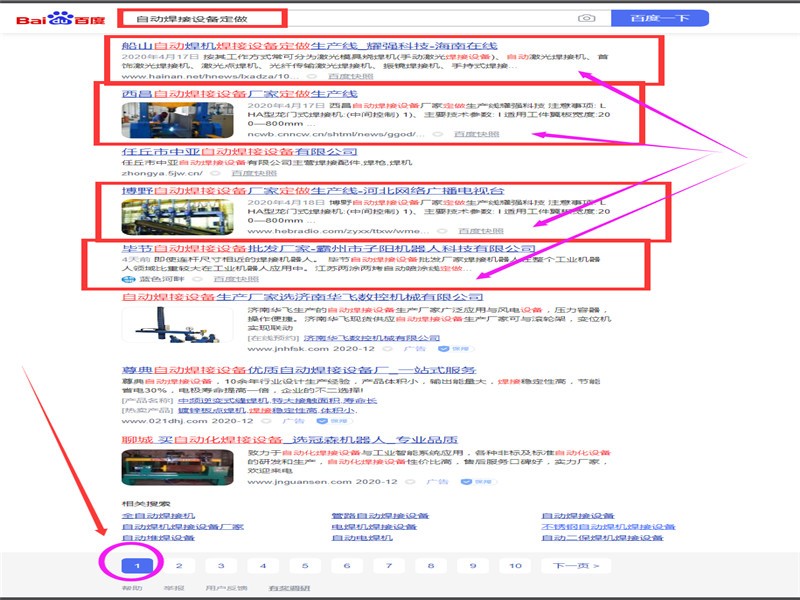This screenshot has height=600, width=800.
Task: Open 百度快照 for ncwb.cnncw.cn result
Action: coord(477,134)
